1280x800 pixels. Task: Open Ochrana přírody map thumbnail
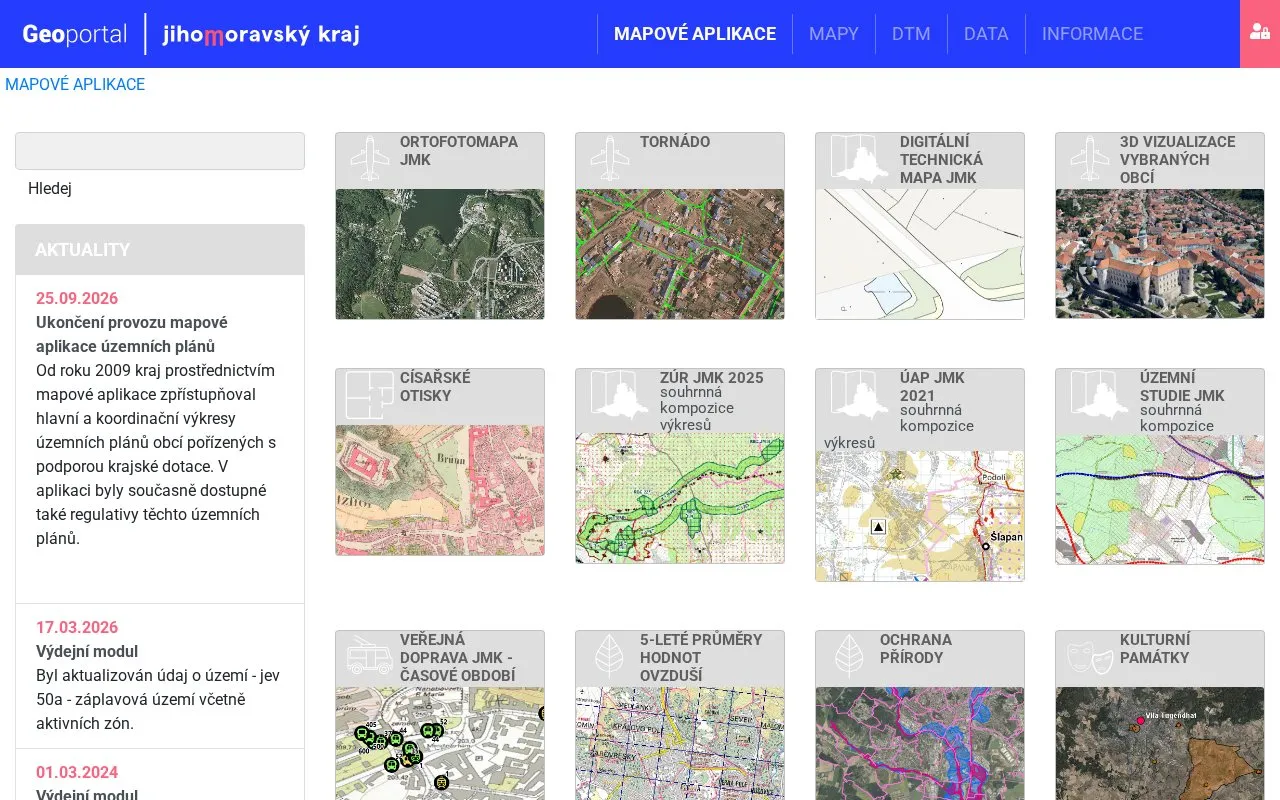click(x=920, y=743)
